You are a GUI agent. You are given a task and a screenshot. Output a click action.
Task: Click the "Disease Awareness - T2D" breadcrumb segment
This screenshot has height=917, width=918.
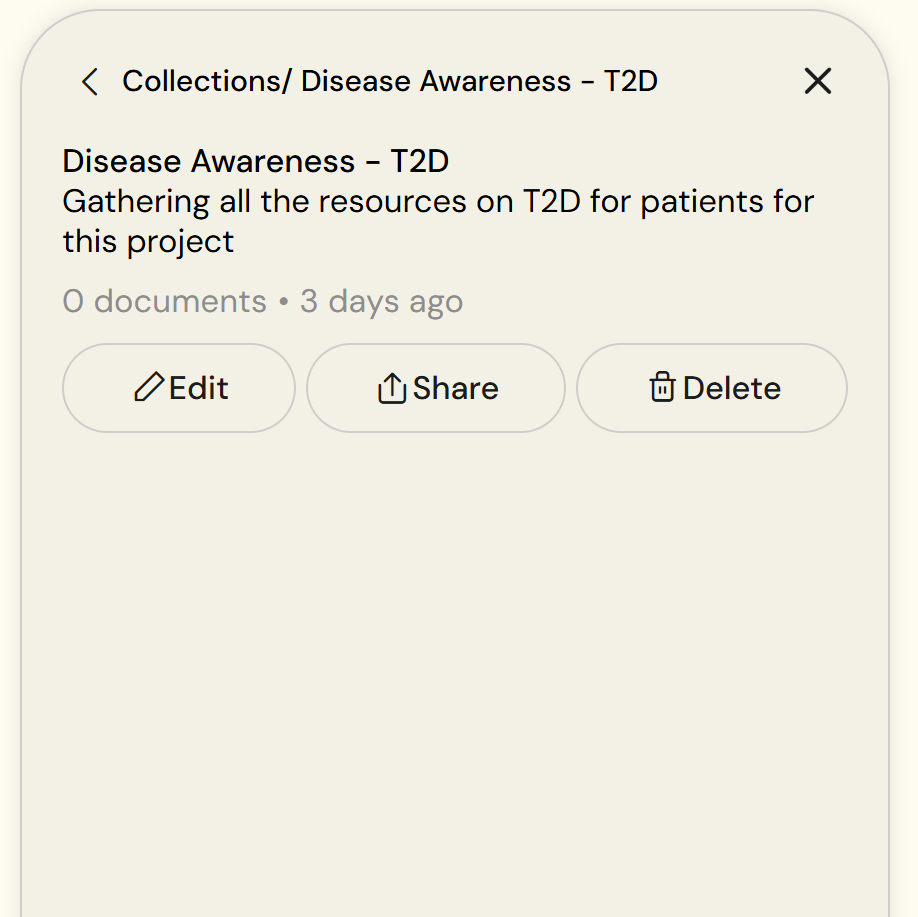pyautogui.click(x=479, y=82)
